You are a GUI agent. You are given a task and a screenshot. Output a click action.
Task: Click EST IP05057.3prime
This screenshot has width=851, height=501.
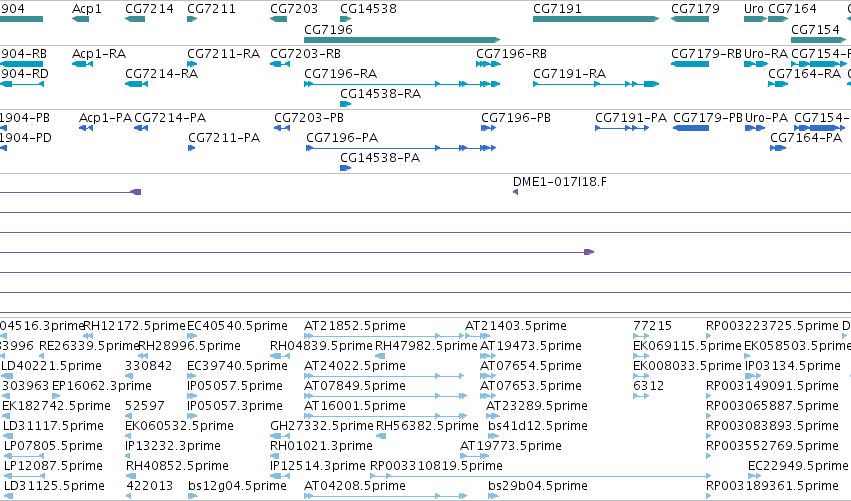tap(234, 406)
